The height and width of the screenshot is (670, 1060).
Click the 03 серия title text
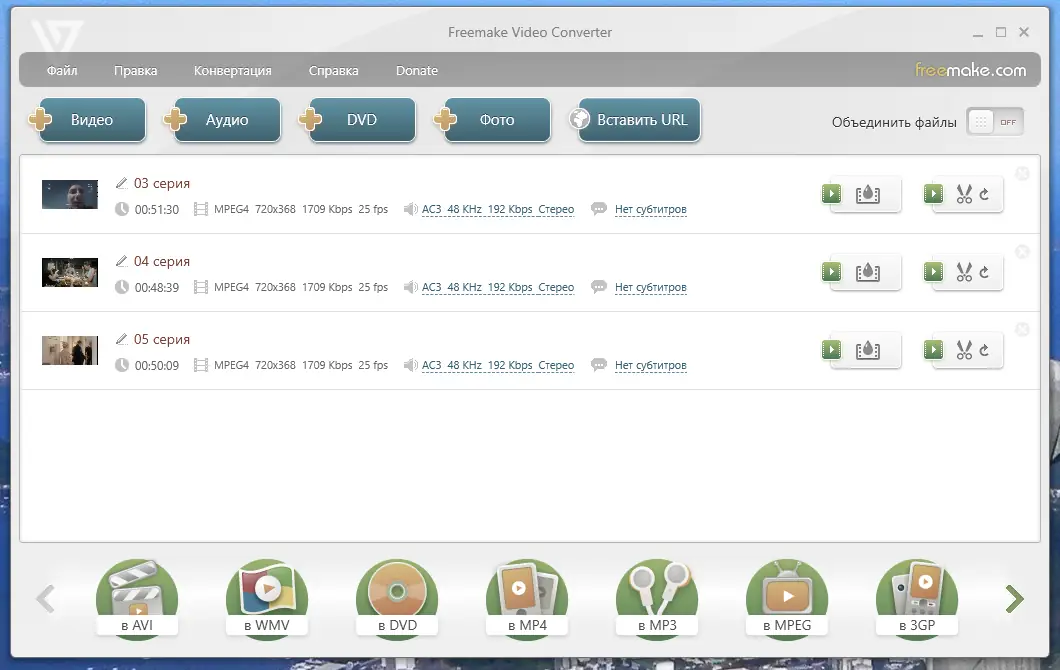(162, 183)
